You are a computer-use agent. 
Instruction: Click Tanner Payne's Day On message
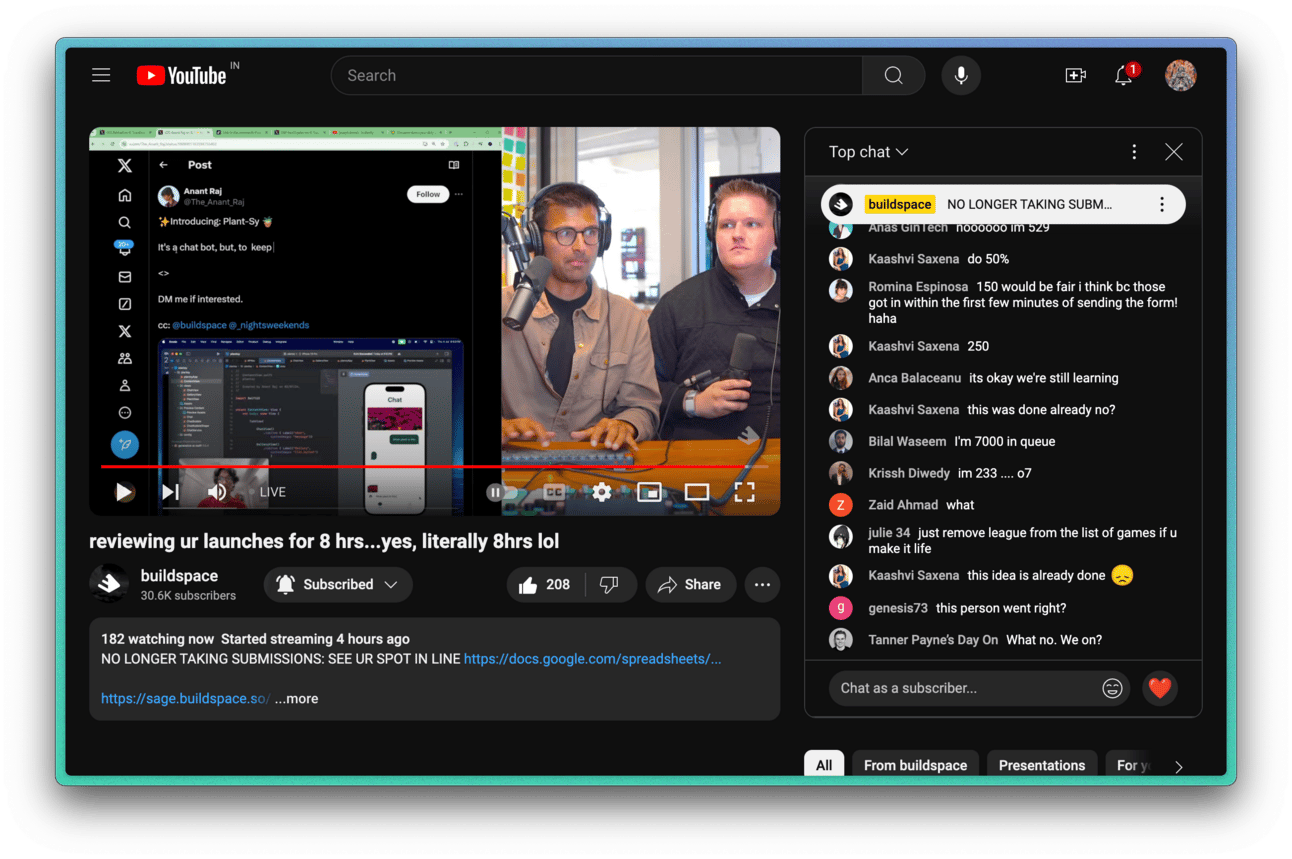click(1054, 640)
